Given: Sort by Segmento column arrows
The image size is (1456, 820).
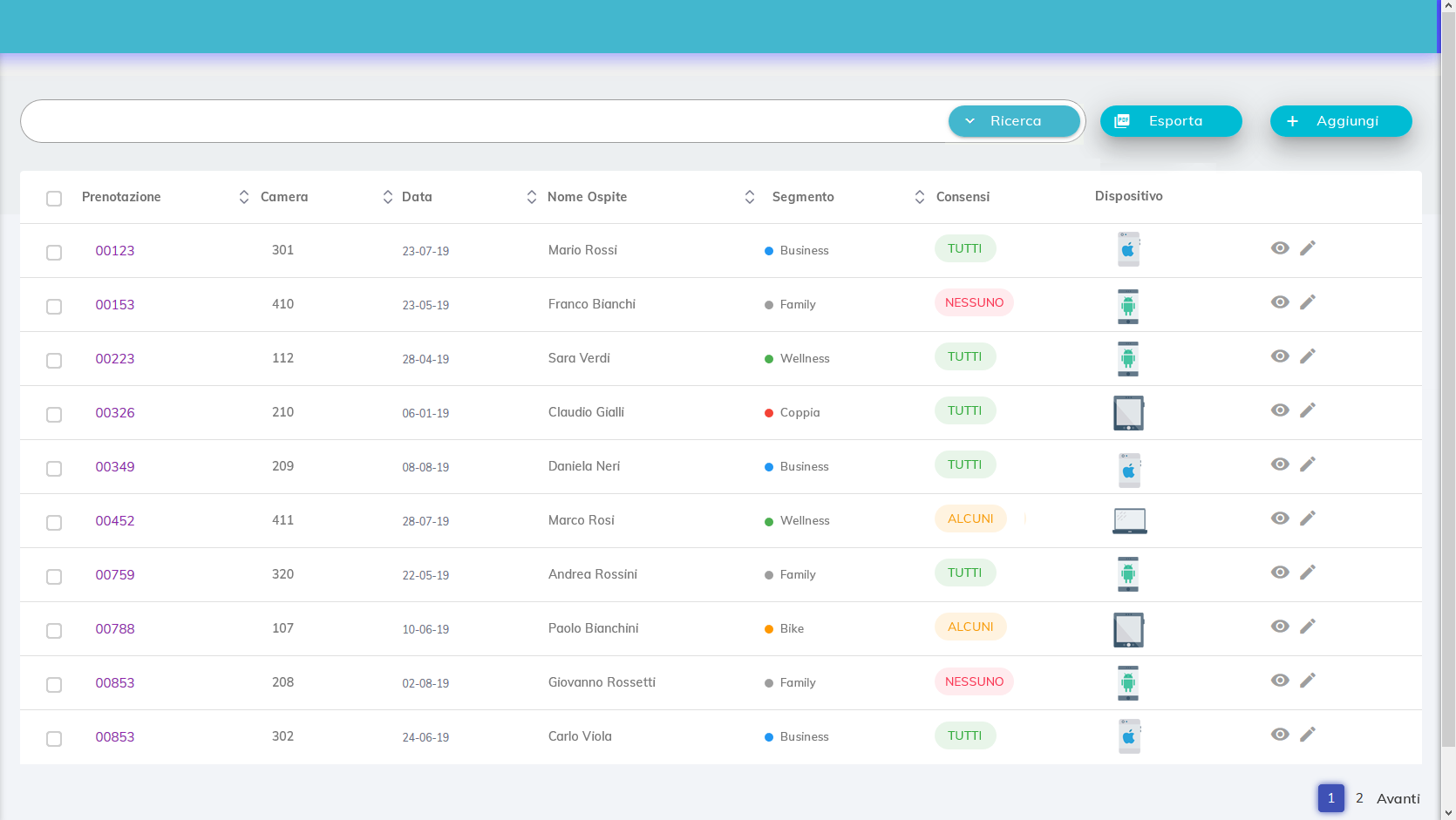Looking at the screenshot, I should pyautogui.click(x=920, y=198).
